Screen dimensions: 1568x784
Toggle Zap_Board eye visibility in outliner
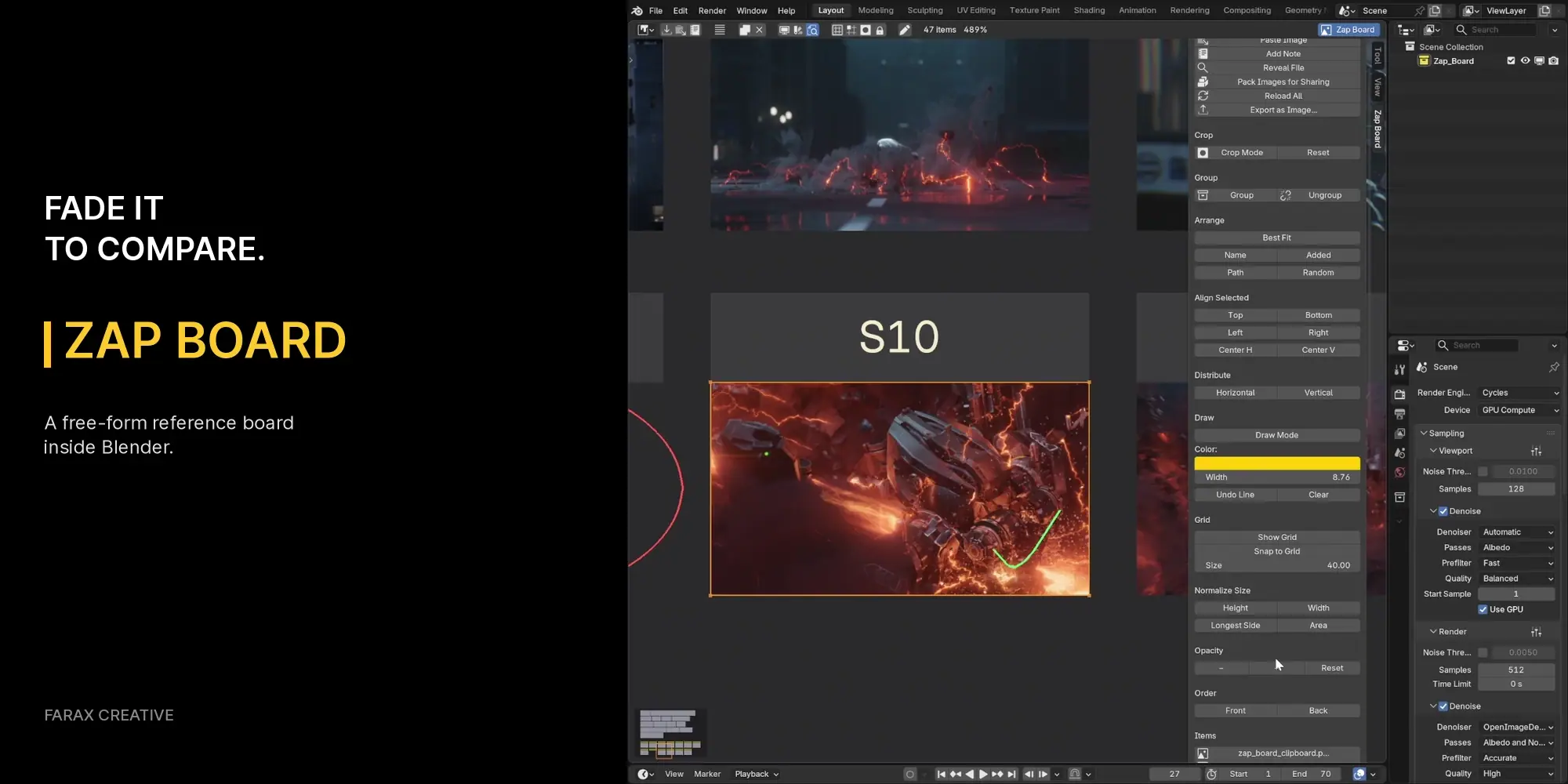pos(1525,61)
